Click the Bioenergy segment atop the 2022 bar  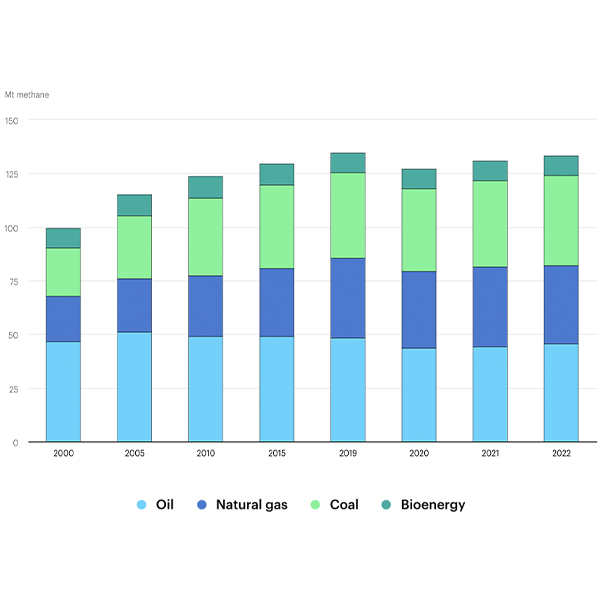[560, 166]
